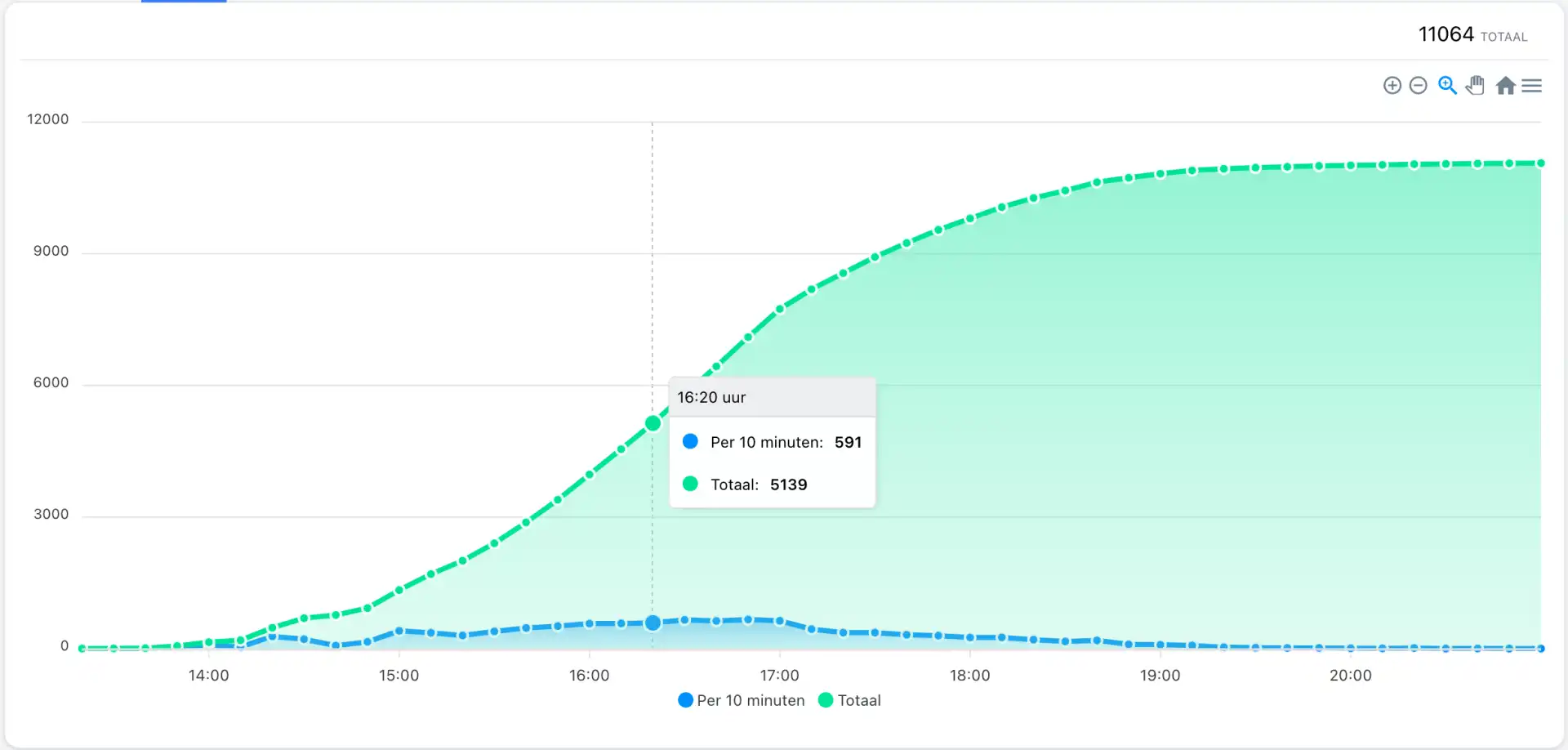Click the 11064 TOTAAL counter
The height and width of the screenshot is (750, 1568).
pyautogui.click(x=1472, y=34)
